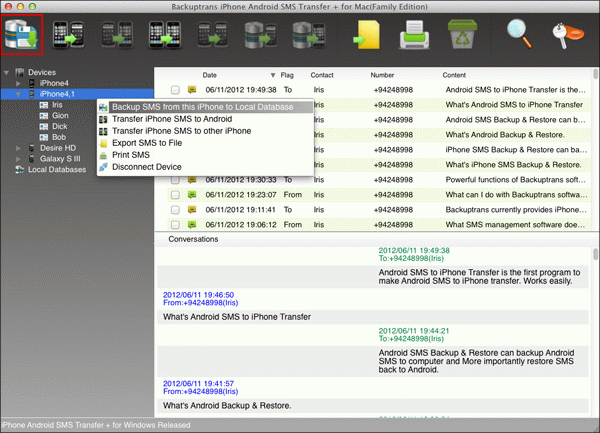Click the recycle bin delete icon
Screen dimensions: 600x433
[462, 34]
